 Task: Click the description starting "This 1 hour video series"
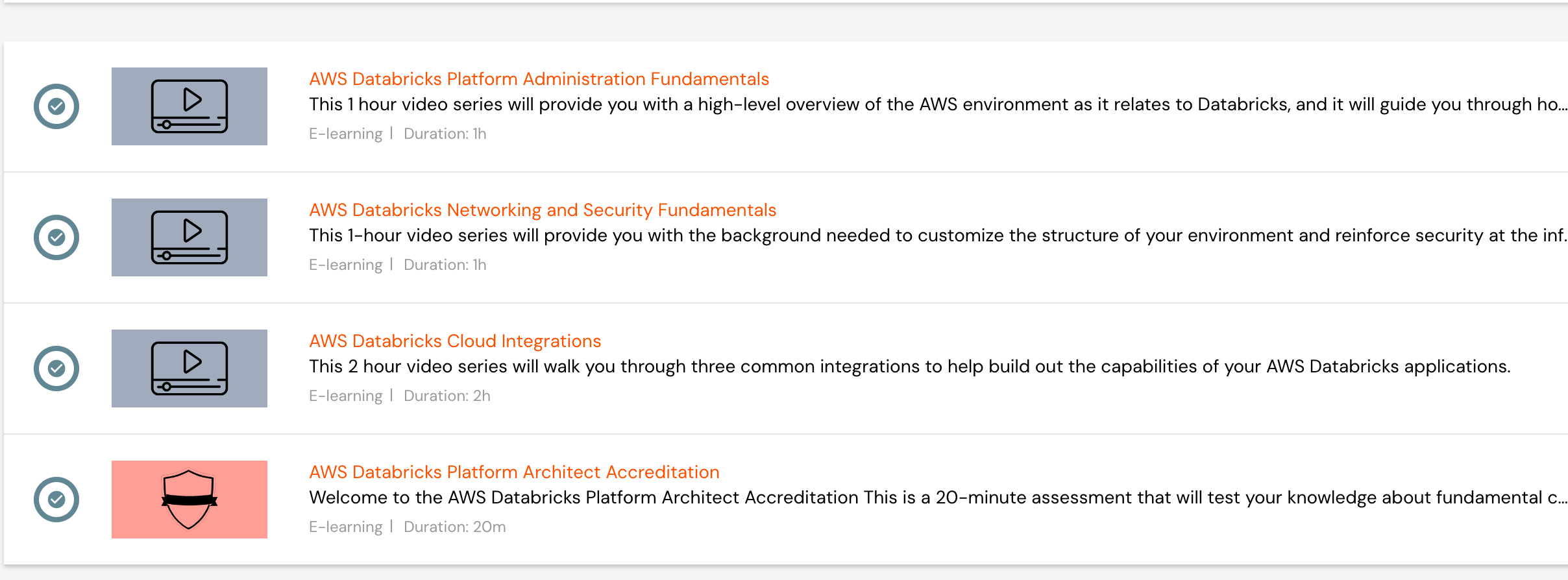938,104
